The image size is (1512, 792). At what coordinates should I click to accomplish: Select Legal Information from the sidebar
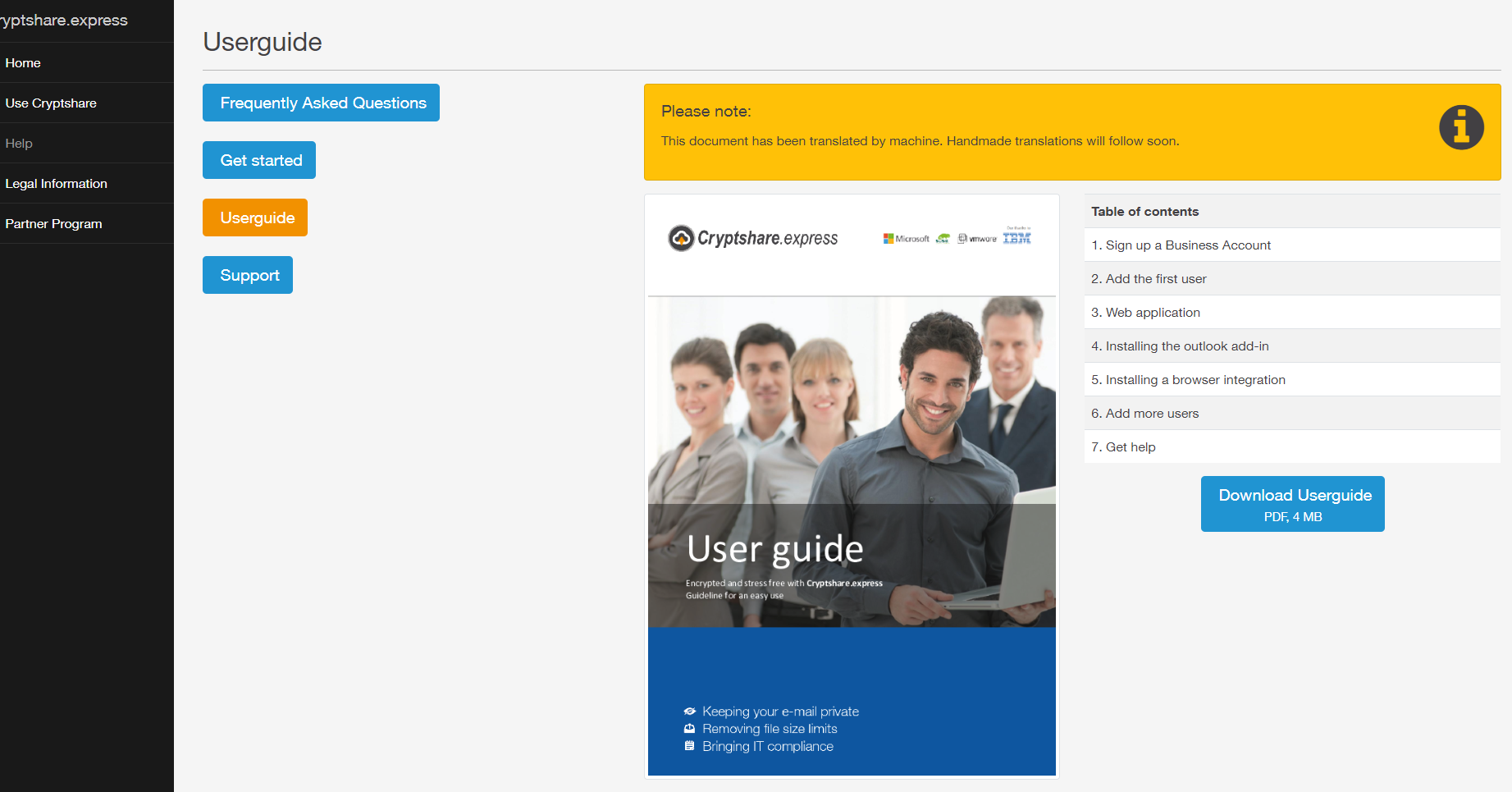click(56, 183)
